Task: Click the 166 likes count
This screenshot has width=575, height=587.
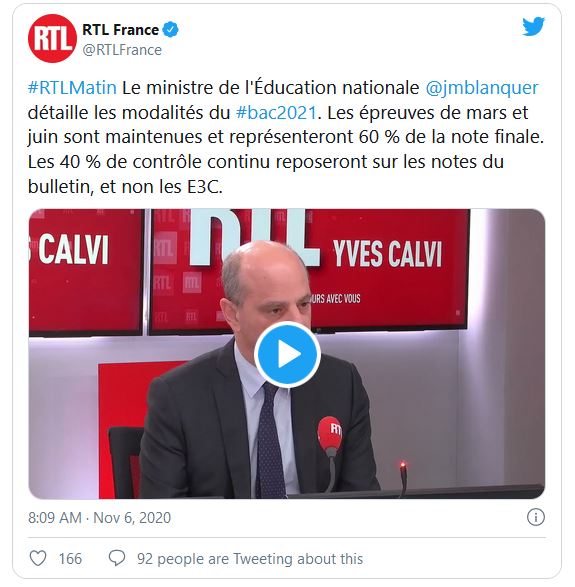Action: tap(70, 559)
